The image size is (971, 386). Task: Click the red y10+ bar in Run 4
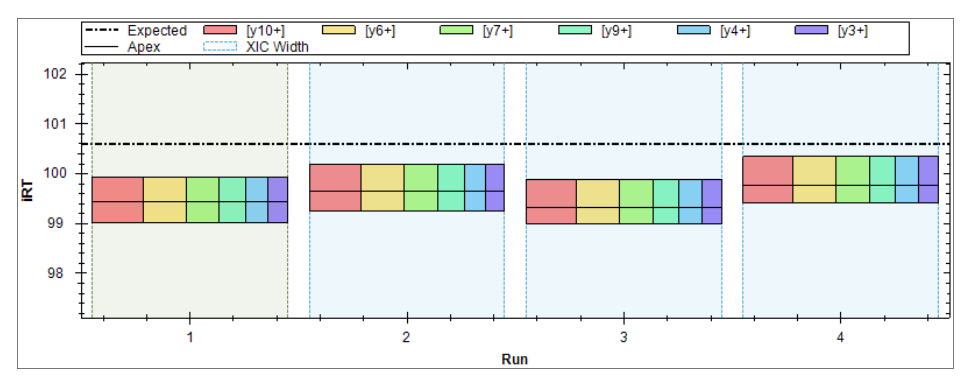(768, 179)
